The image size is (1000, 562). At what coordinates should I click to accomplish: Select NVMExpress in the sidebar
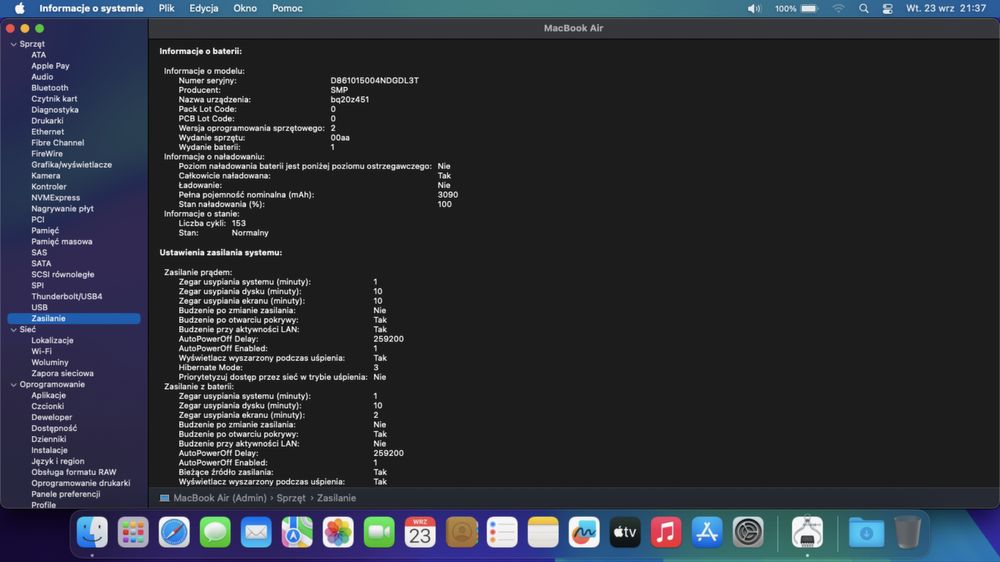[55, 198]
